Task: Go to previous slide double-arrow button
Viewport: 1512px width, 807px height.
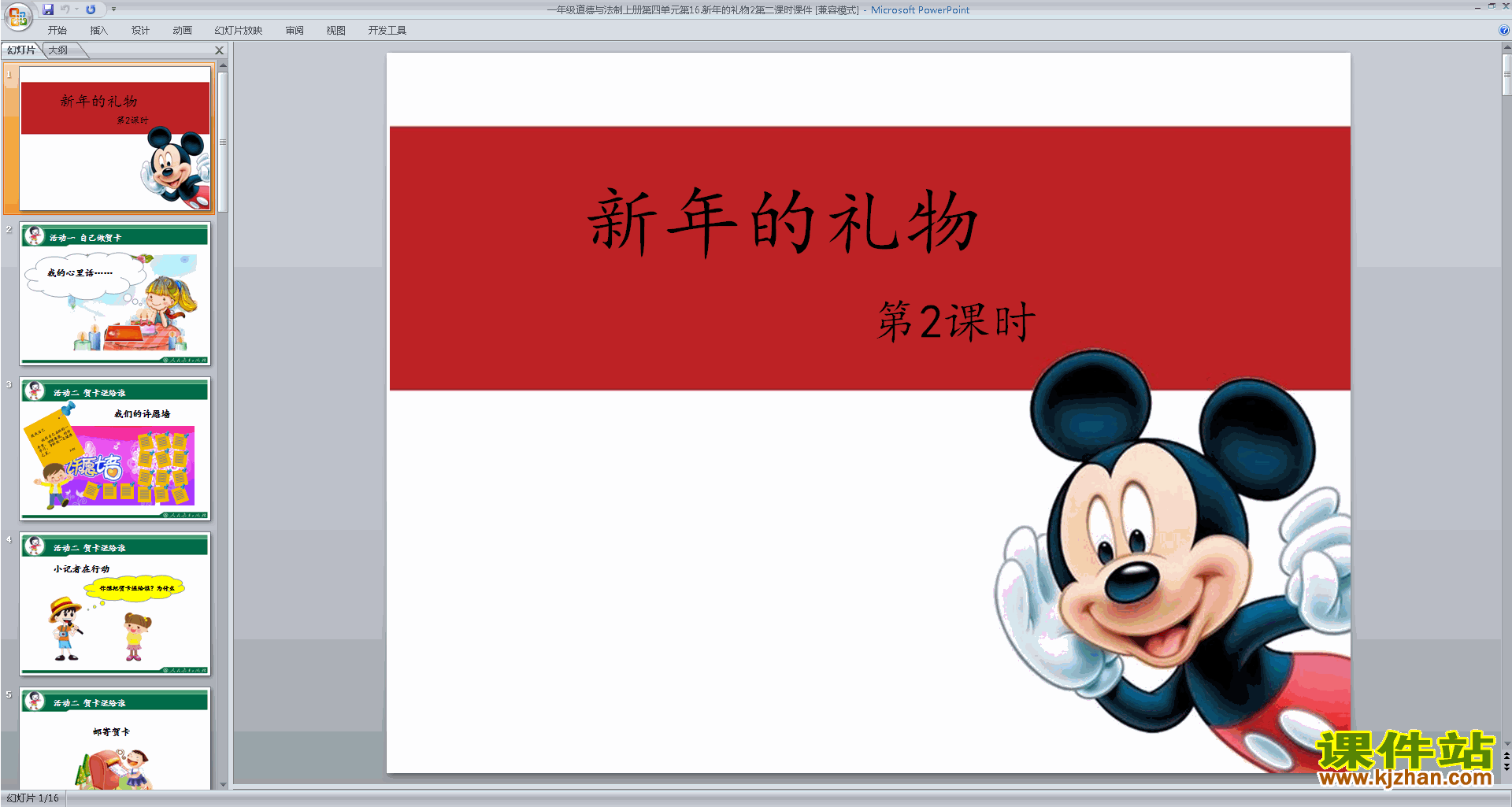Action: point(1506,756)
